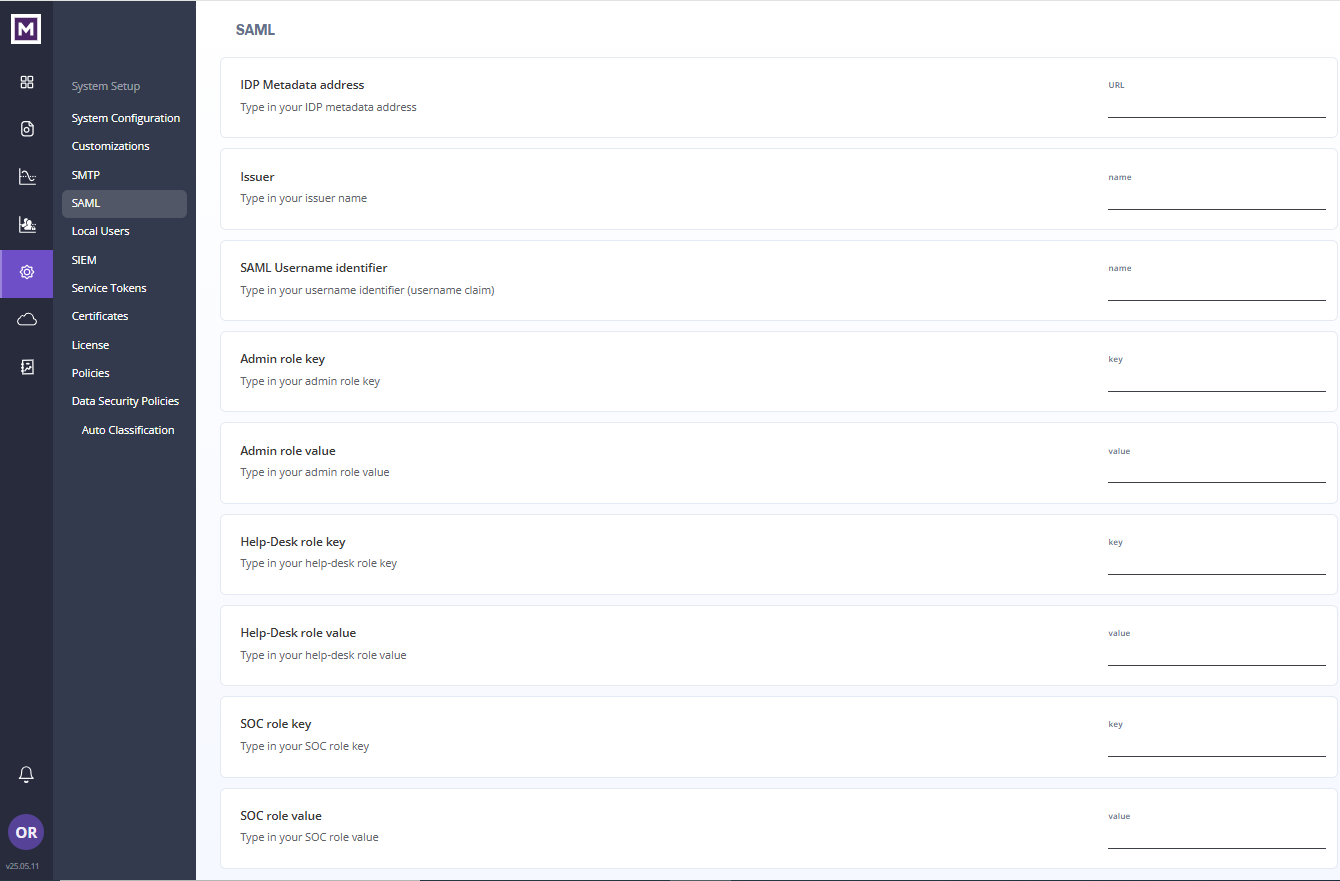Open the OR user avatar
Viewport: 1340px width, 881px height.
coord(26,832)
